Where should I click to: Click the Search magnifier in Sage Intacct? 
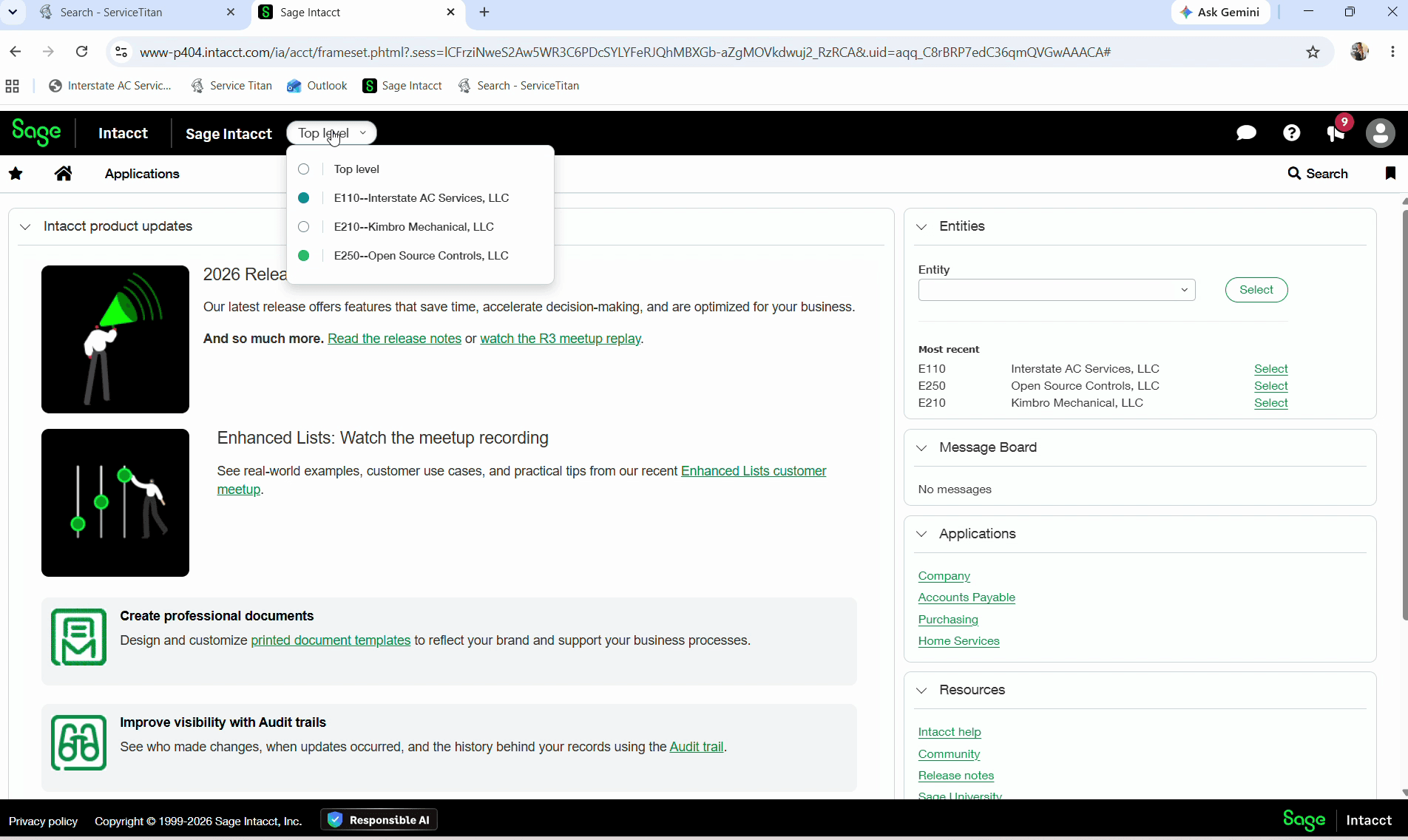tap(1318, 174)
